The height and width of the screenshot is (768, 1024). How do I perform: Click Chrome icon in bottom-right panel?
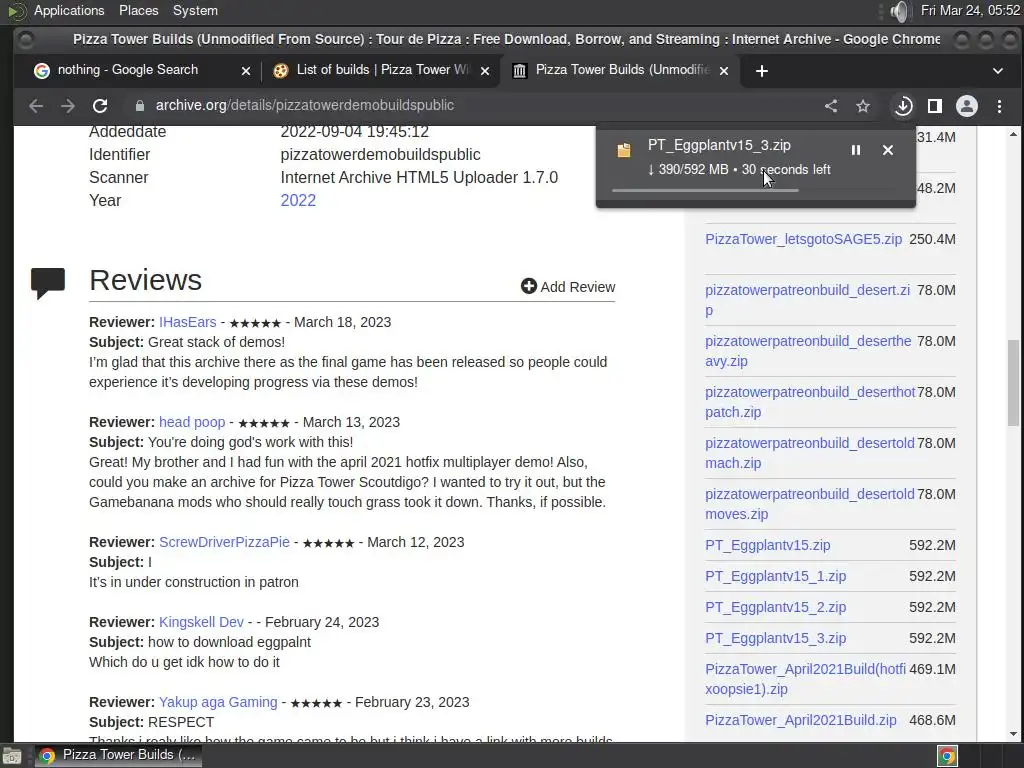tap(948, 756)
